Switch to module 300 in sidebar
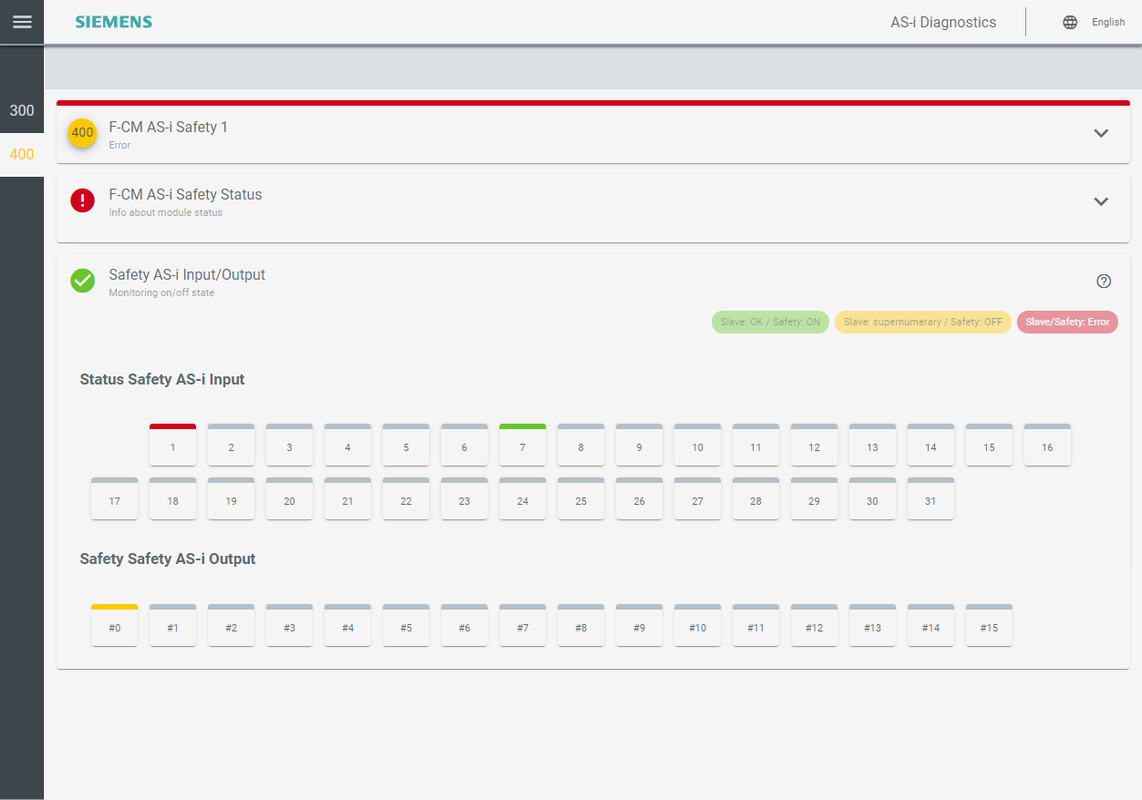1142x800 pixels. click(x=22, y=111)
